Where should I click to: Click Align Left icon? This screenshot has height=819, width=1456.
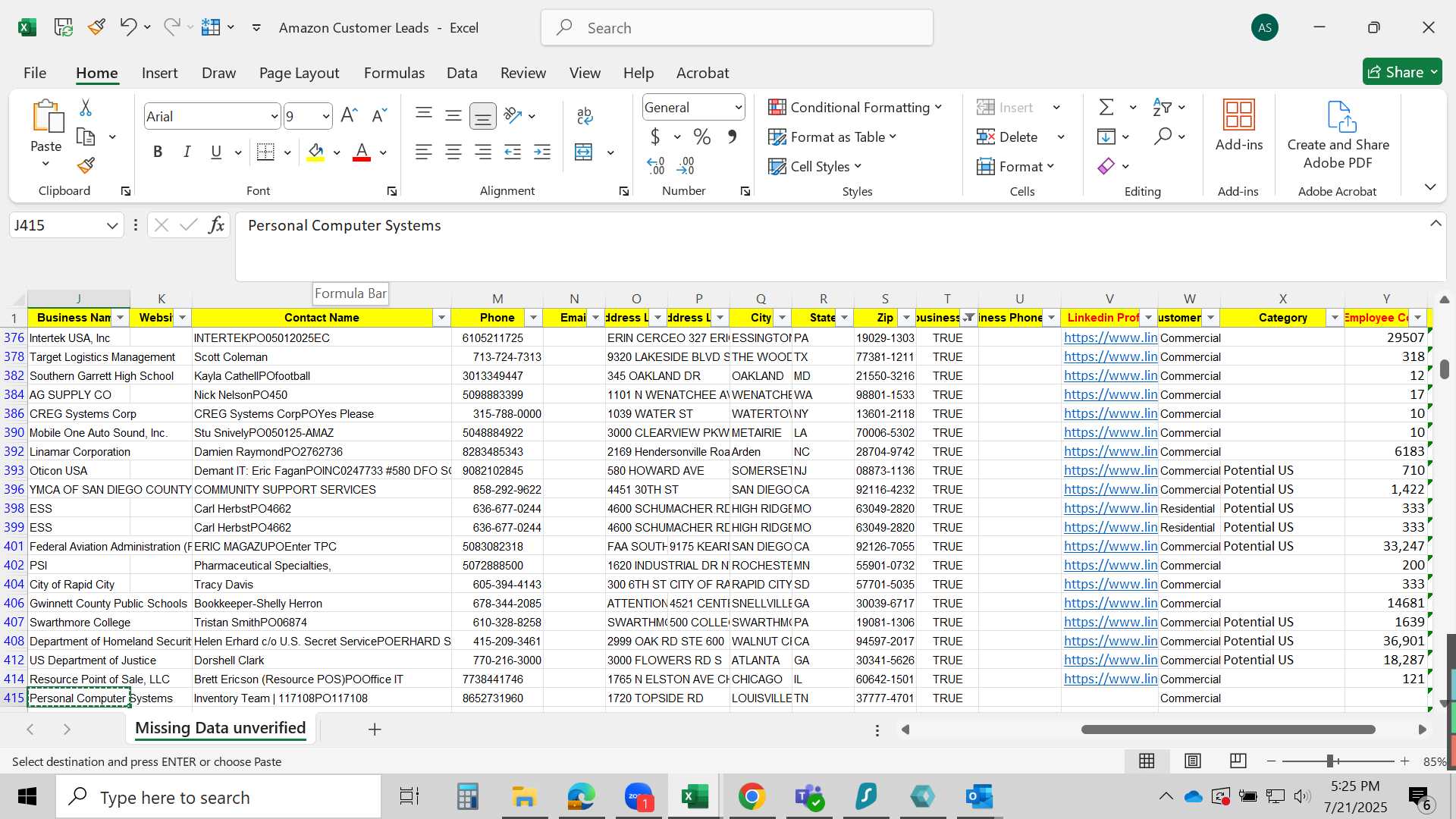424,152
